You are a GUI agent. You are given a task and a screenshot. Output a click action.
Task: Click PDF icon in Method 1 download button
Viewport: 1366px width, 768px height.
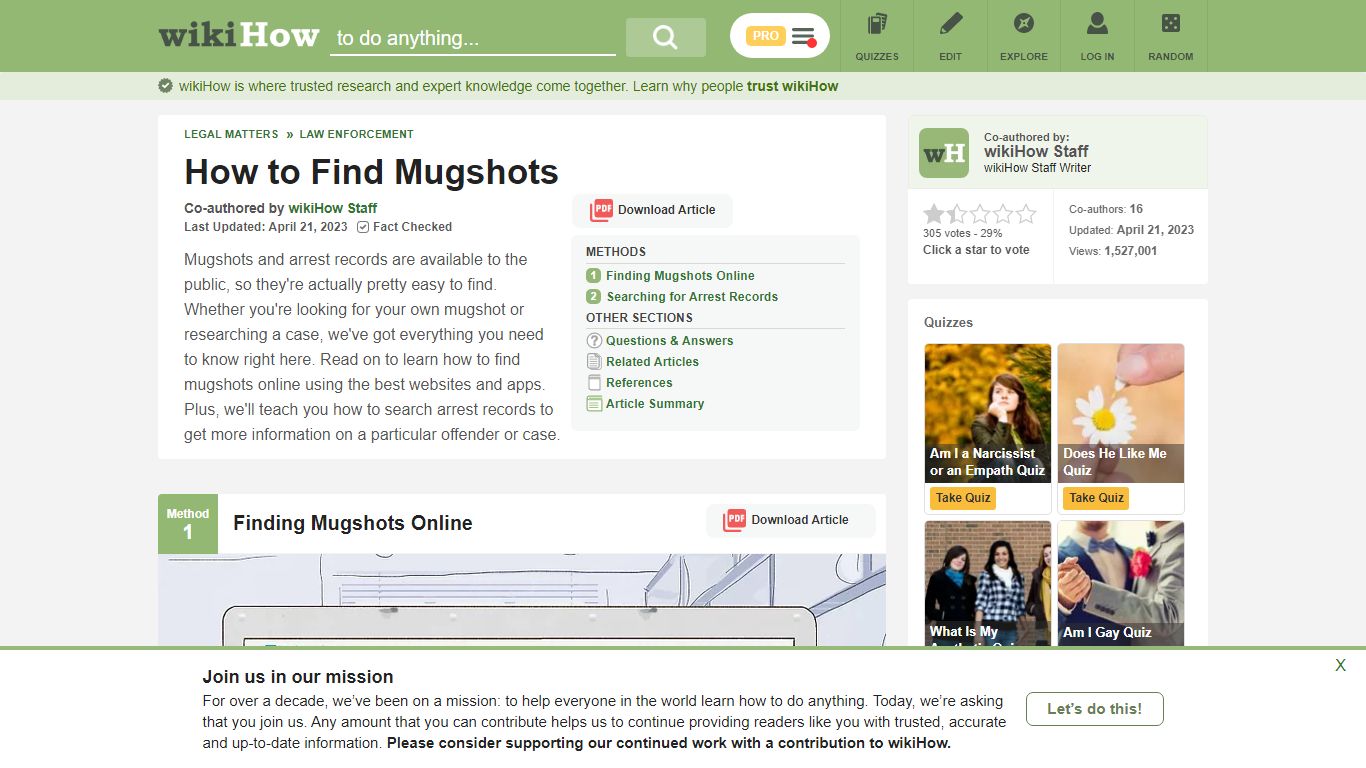[735, 520]
